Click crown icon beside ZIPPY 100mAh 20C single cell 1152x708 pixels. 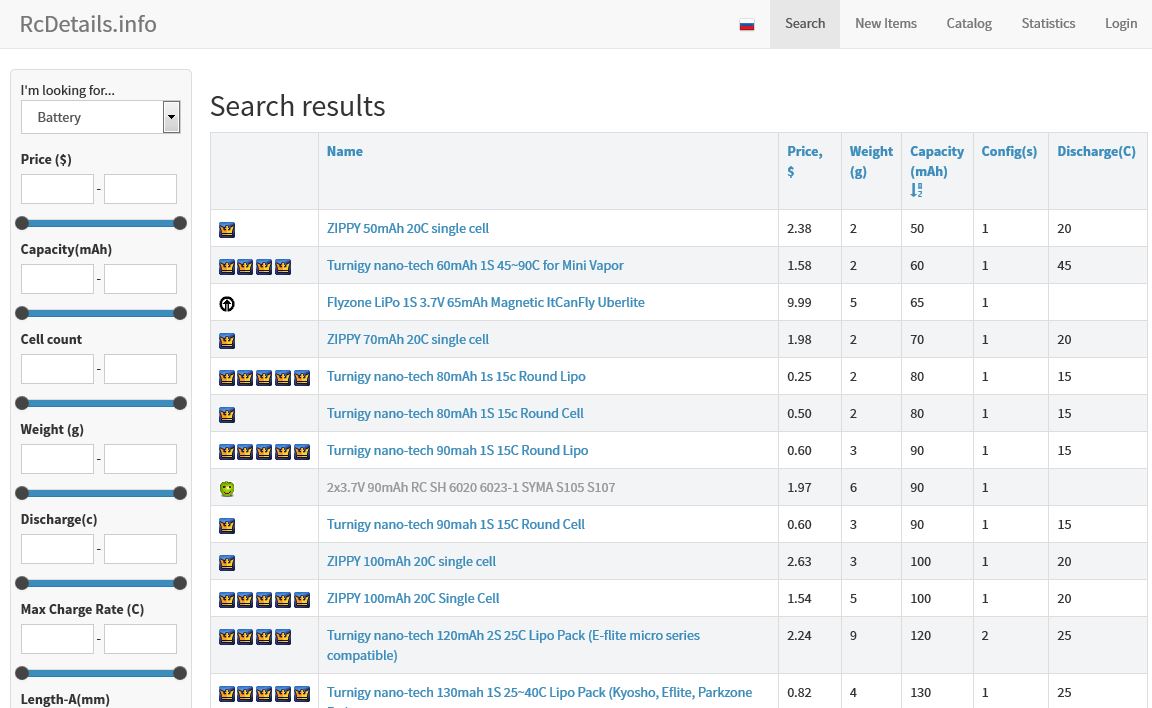(227, 562)
